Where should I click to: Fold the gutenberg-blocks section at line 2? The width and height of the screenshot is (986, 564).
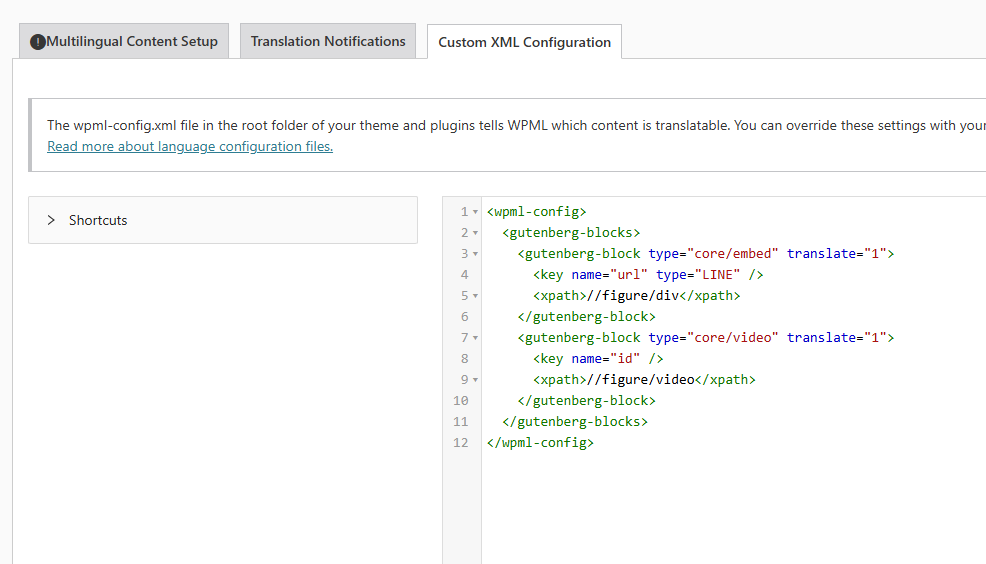[x=475, y=233]
